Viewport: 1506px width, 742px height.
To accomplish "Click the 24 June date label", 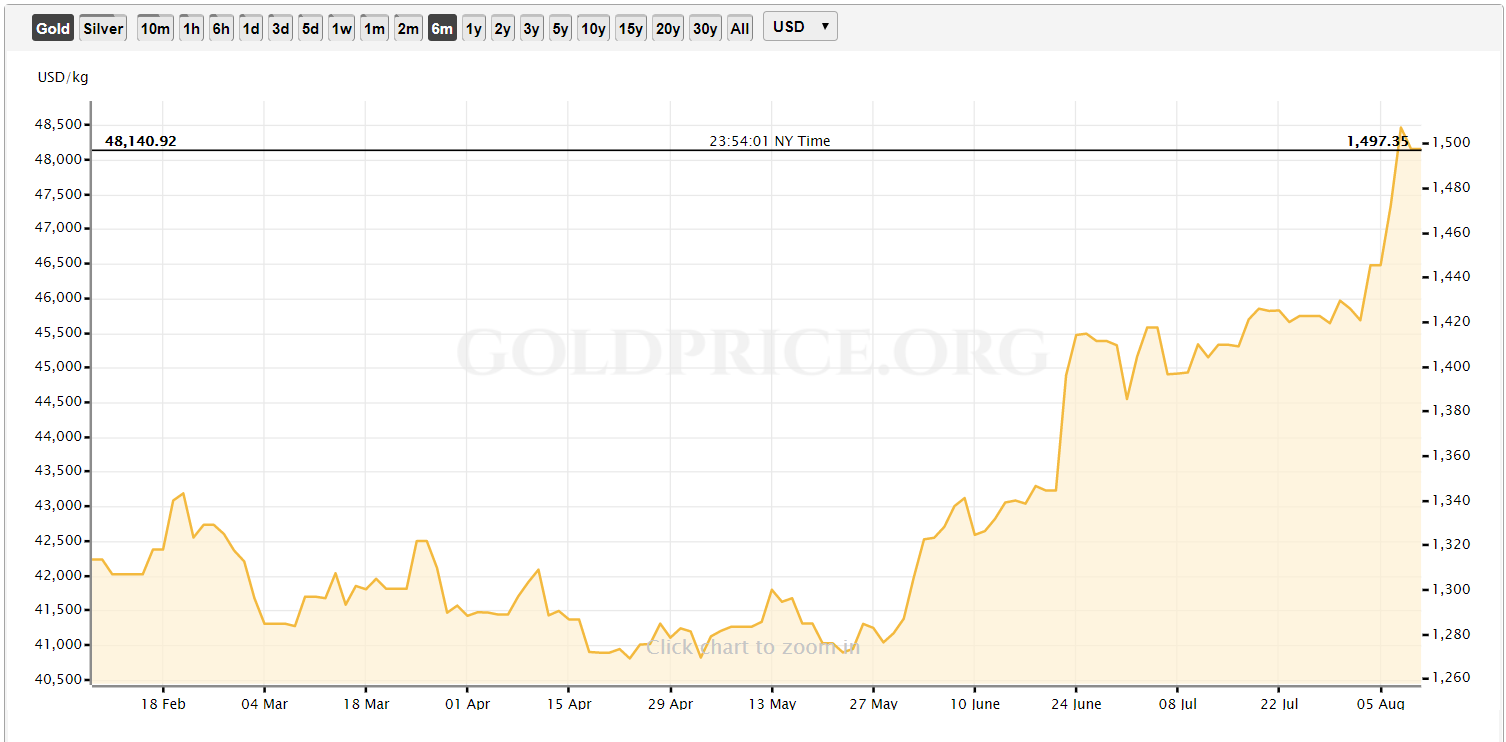I will [1076, 704].
